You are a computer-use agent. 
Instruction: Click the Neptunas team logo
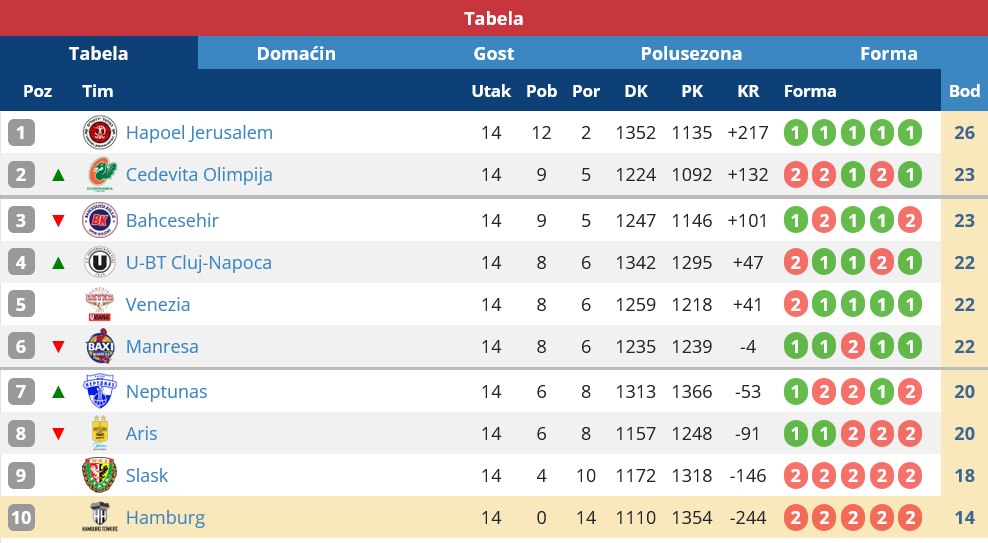pyautogui.click(x=99, y=391)
